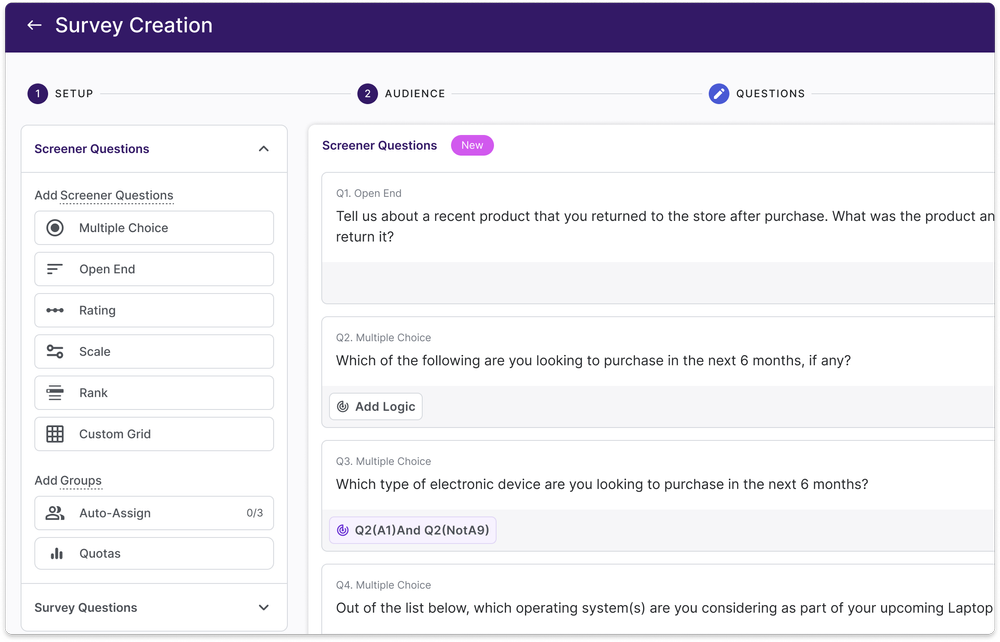The image size is (1000, 642).
Task: Add a Rating screener question
Action: coord(154,310)
